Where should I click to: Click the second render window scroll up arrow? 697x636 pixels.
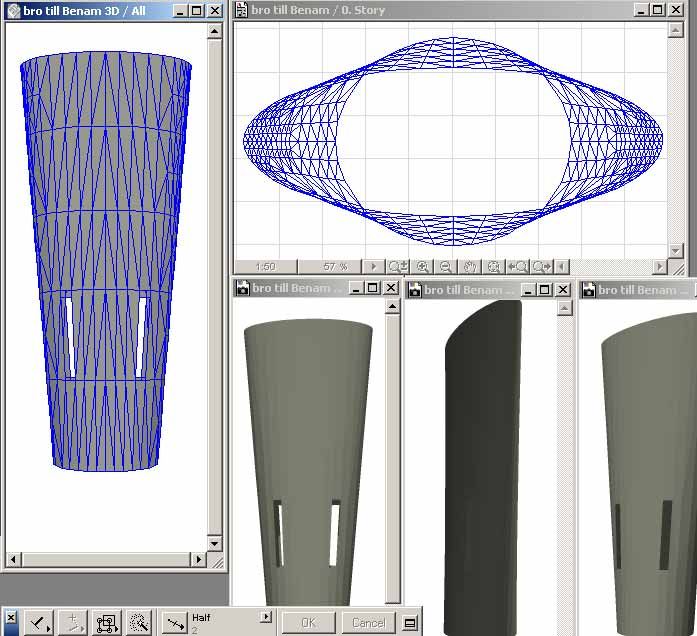pos(565,308)
